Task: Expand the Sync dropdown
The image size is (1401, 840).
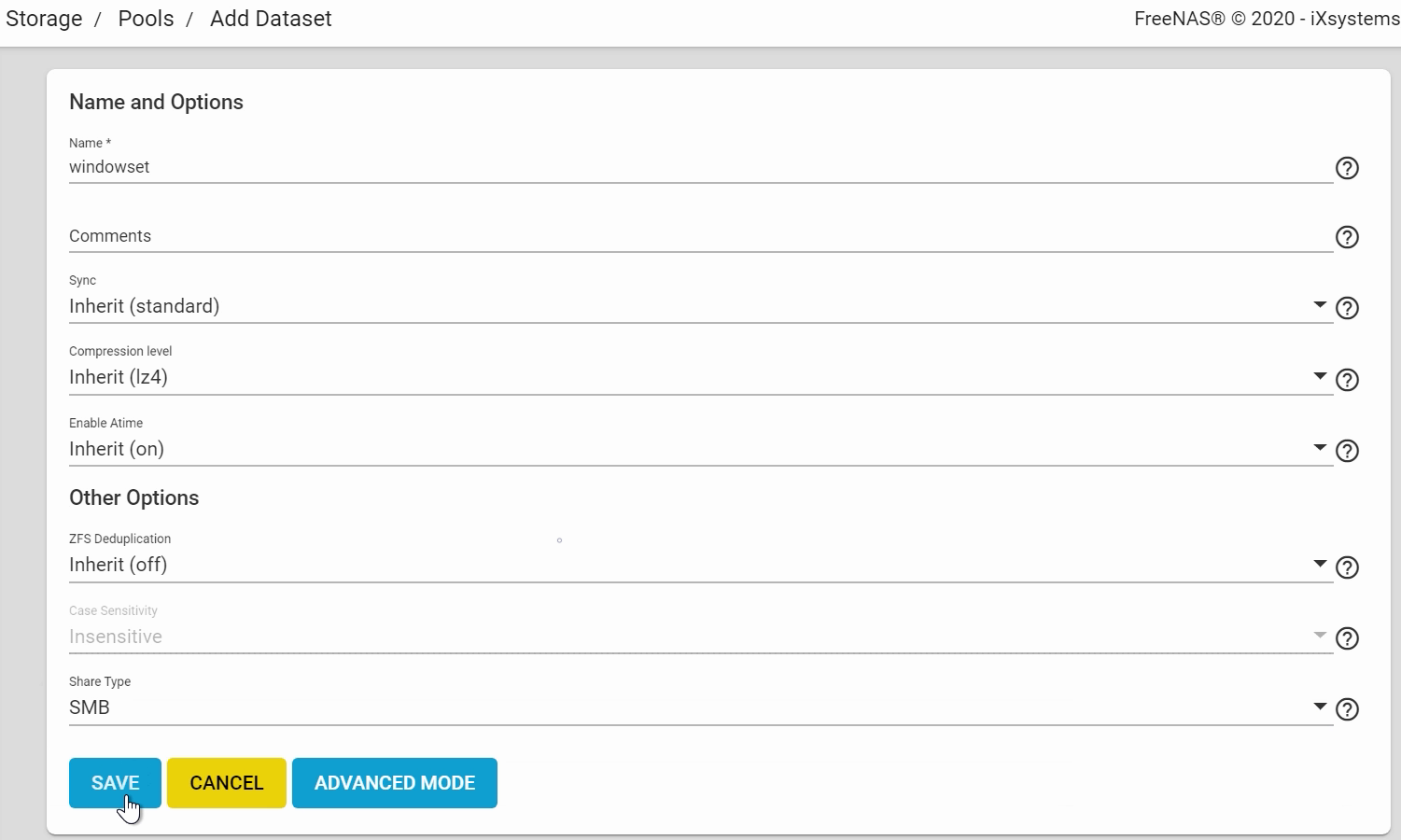Action: pyautogui.click(x=700, y=306)
